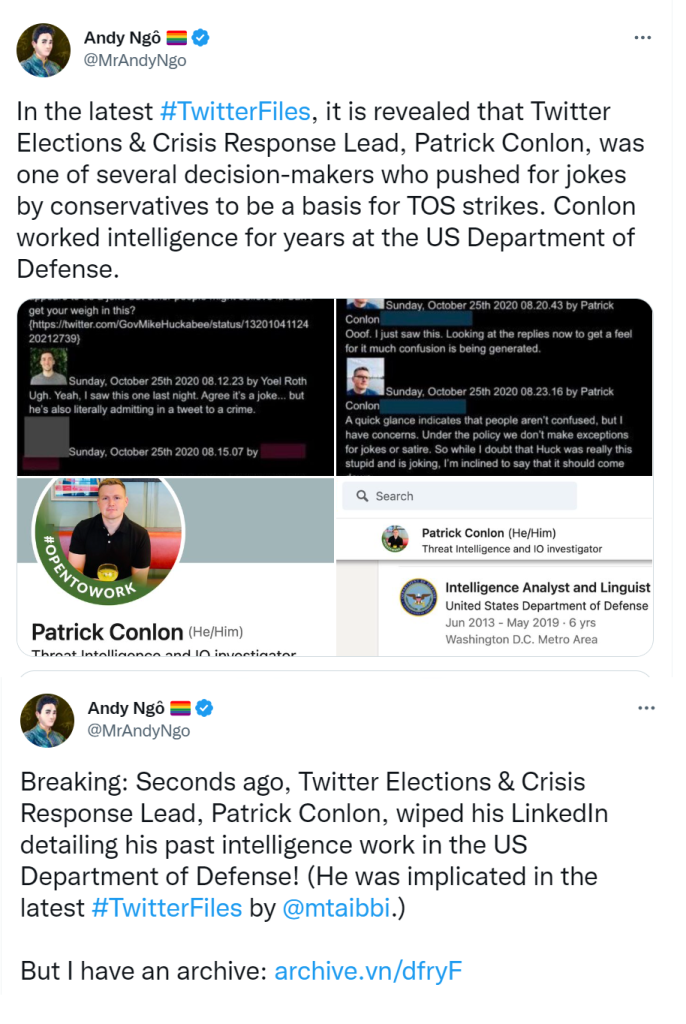Click @MrAndyNgo handle on second tweet

pyautogui.click(x=138, y=730)
